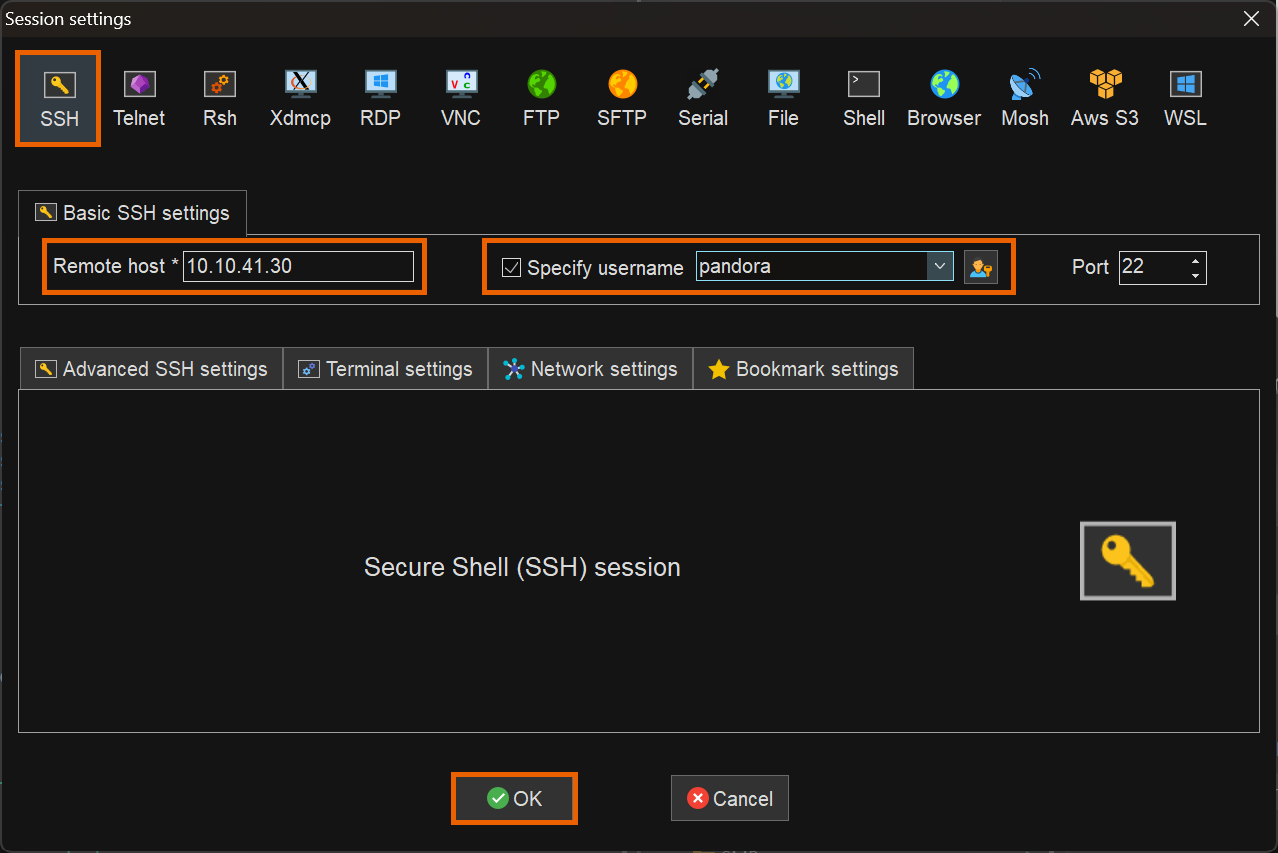
Task: Click OK to save the session
Action: [x=514, y=798]
